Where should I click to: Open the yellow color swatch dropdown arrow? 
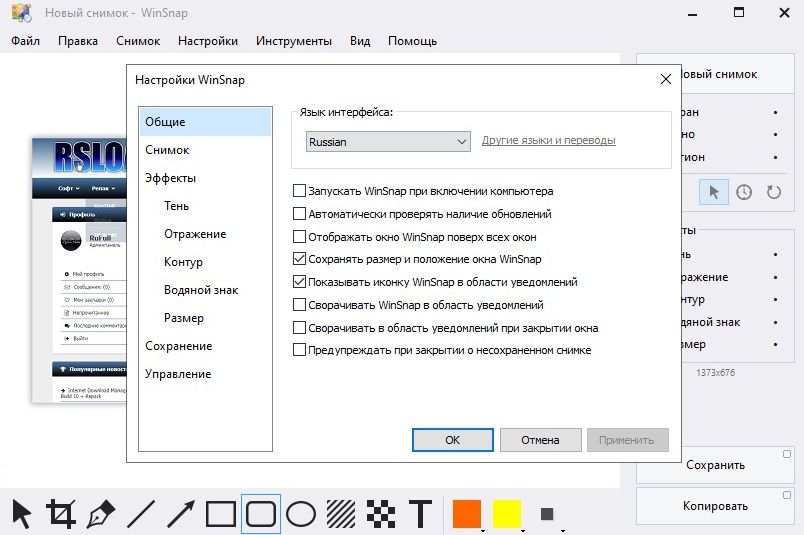coord(522,530)
